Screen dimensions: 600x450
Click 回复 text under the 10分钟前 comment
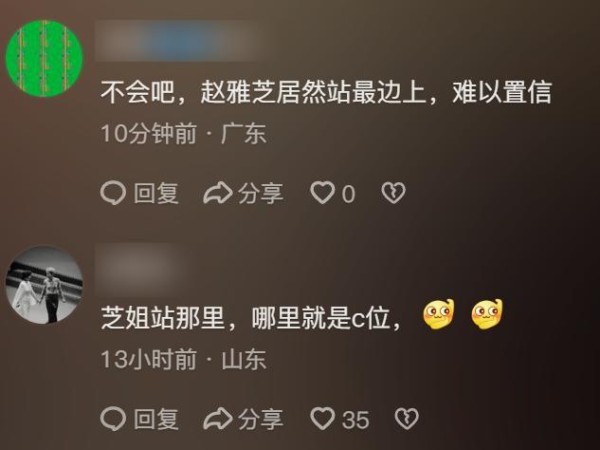[x=156, y=193]
